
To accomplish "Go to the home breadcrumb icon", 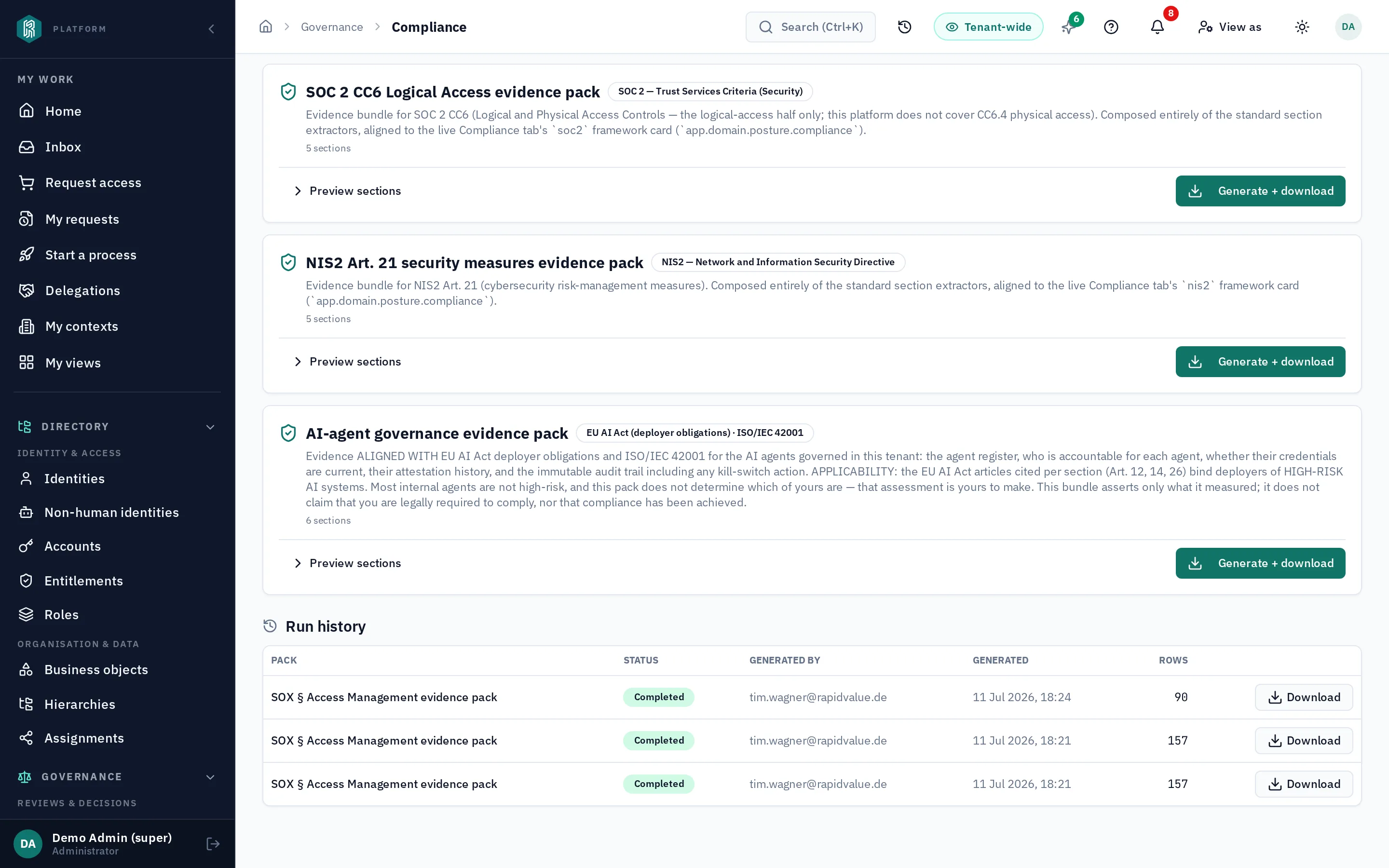I will 266,27.
